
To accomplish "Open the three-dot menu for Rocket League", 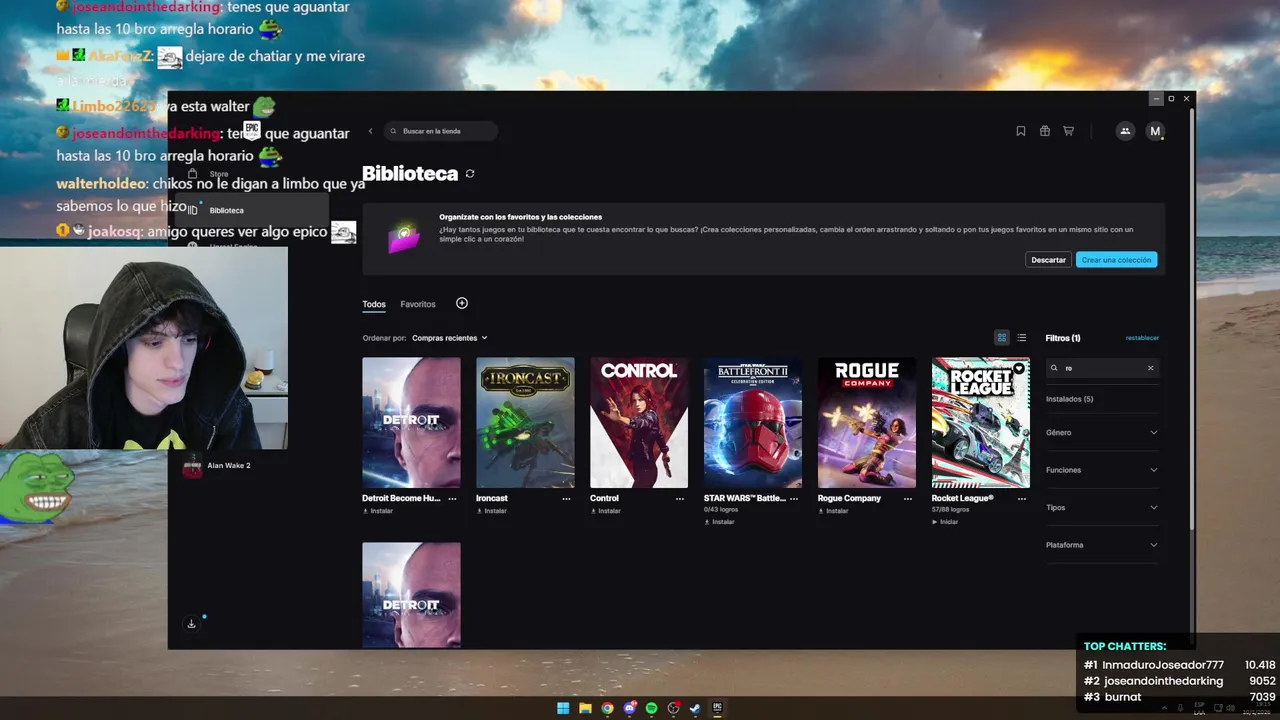I will (1022, 498).
